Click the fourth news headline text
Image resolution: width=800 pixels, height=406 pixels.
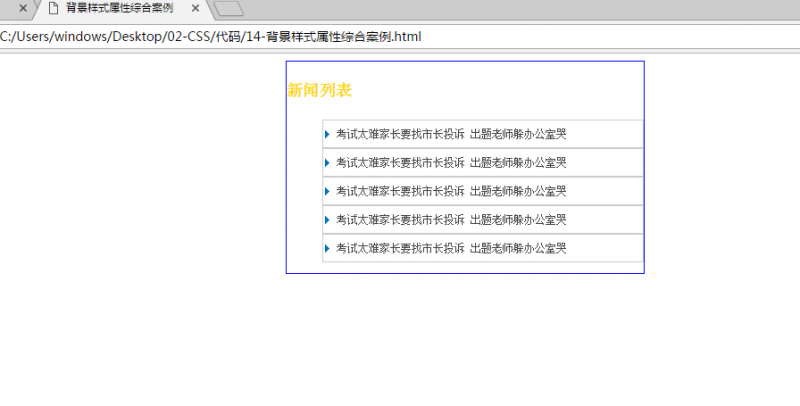[x=451, y=219]
